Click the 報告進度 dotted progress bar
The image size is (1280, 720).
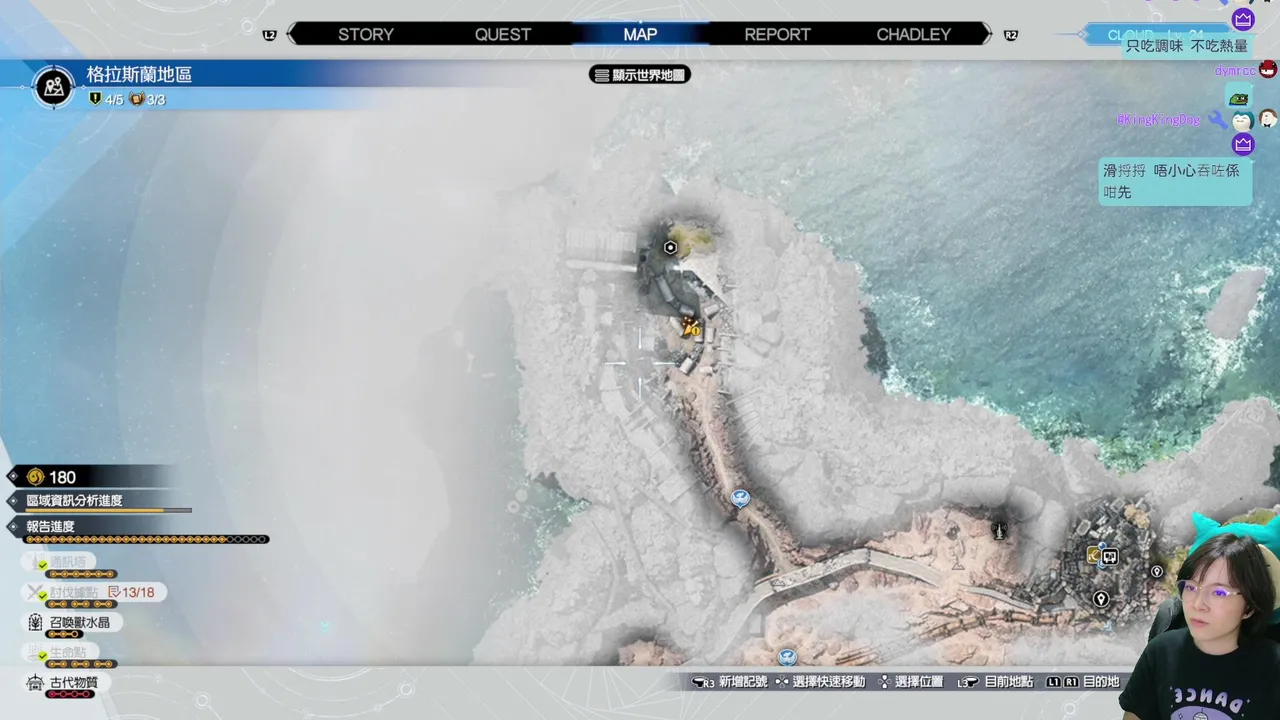[x=147, y=540]
